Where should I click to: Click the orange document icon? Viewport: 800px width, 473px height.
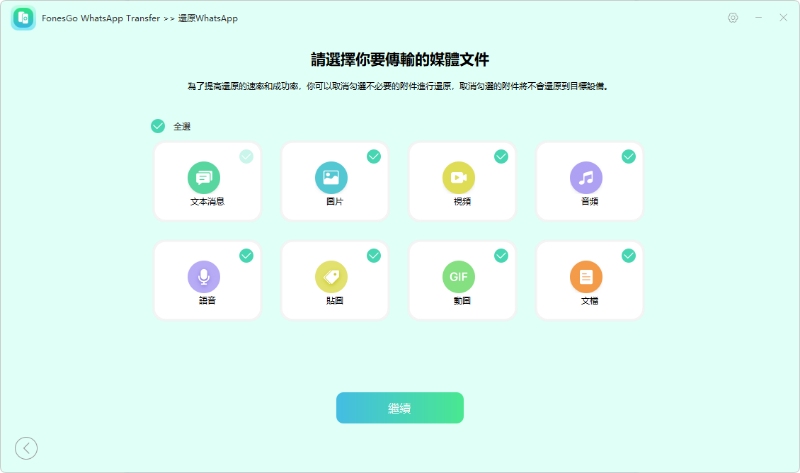click(586, 277)
